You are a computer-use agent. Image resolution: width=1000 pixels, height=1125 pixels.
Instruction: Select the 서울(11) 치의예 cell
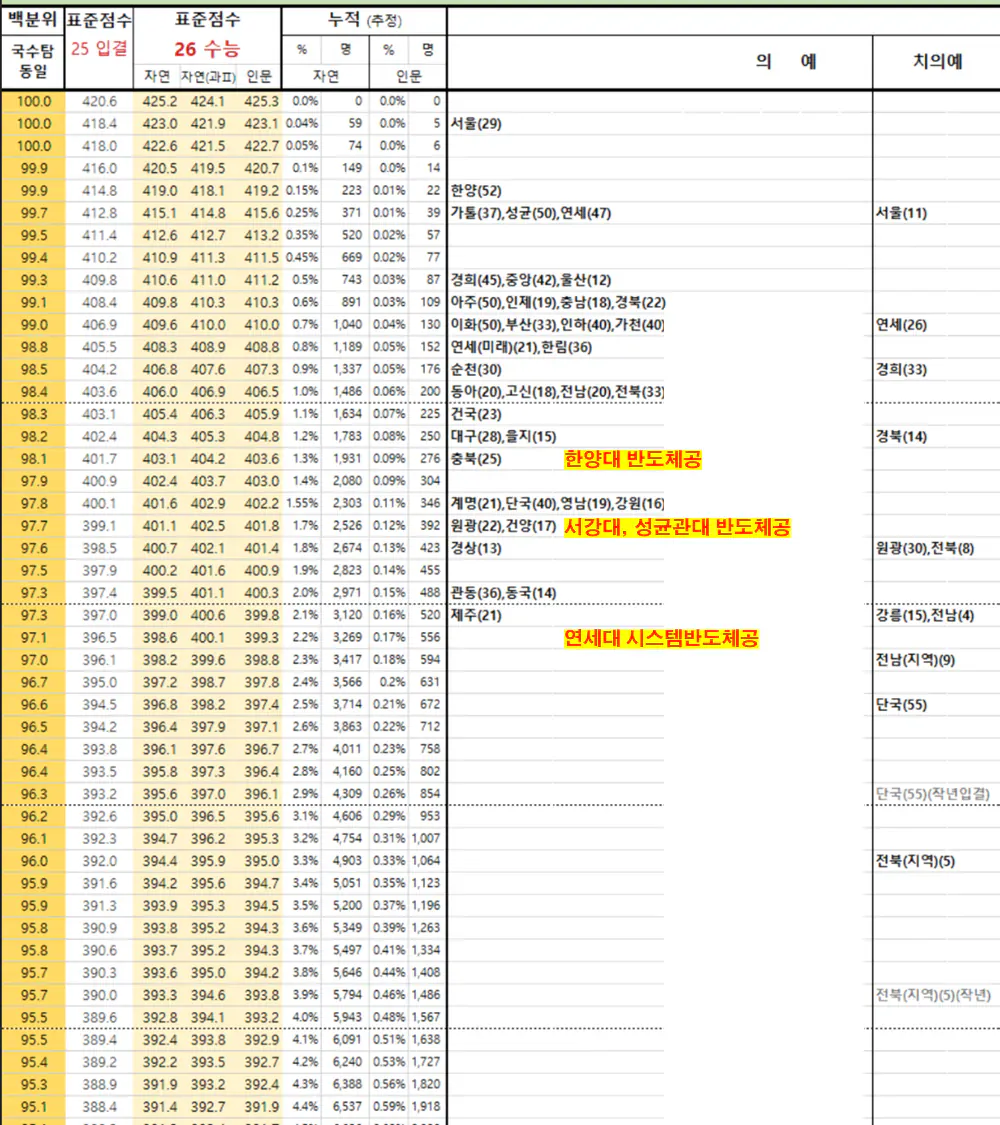901,213
